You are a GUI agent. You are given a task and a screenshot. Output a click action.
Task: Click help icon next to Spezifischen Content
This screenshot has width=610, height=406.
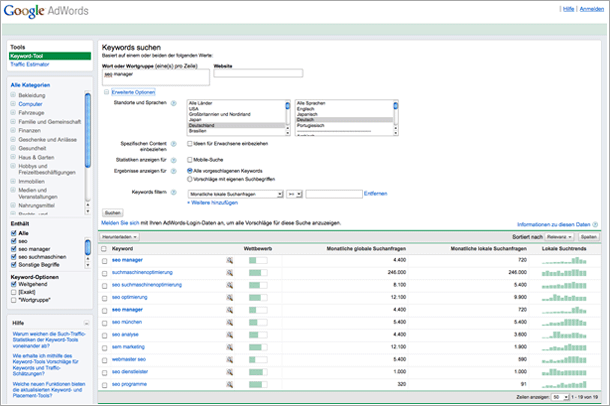pyautogui.click(x=174, y=144)
